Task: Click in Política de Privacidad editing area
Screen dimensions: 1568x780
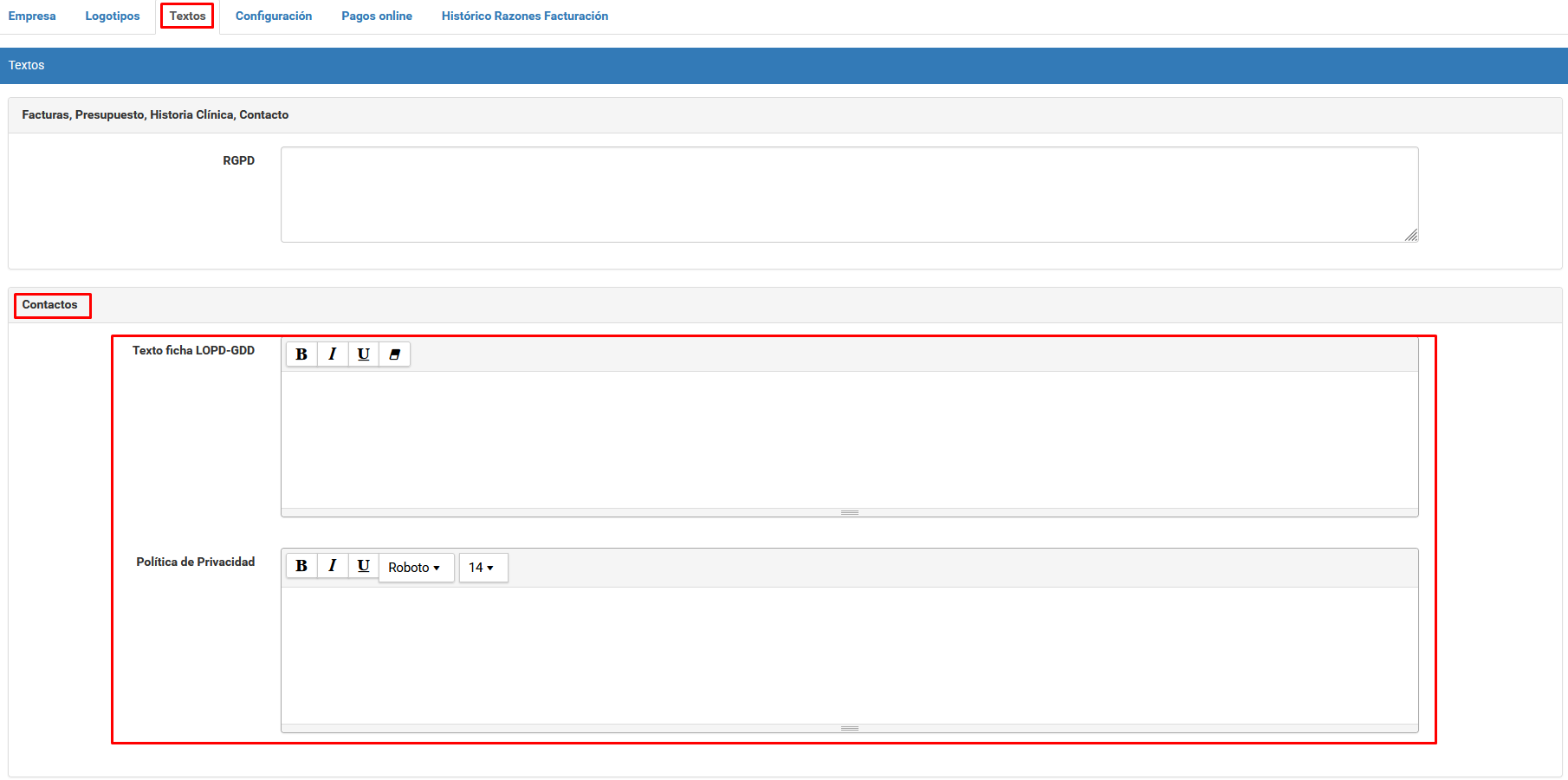Action: [850, 655]
